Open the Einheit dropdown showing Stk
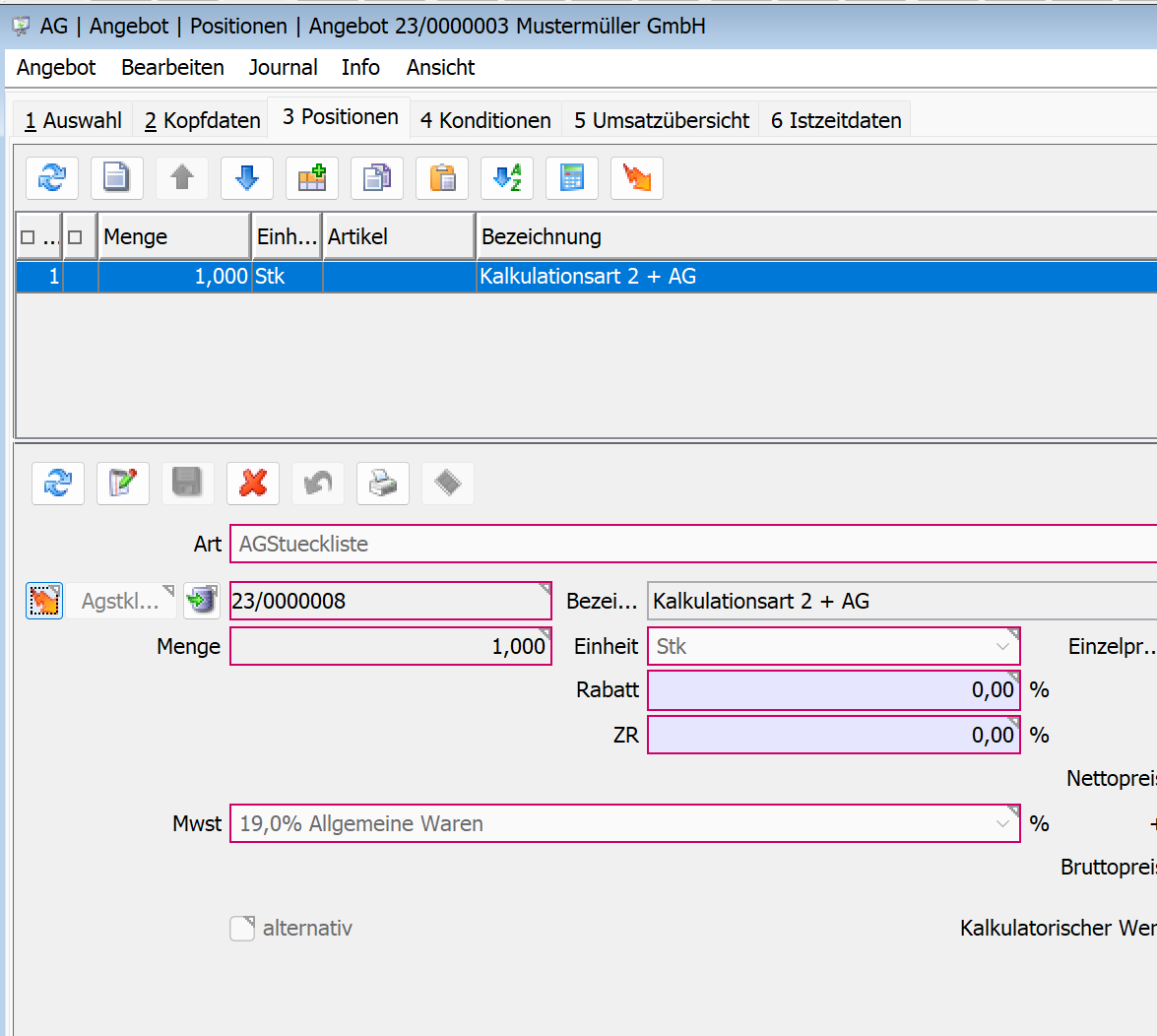The image size is (1157, 1036). coord(1001,647)
